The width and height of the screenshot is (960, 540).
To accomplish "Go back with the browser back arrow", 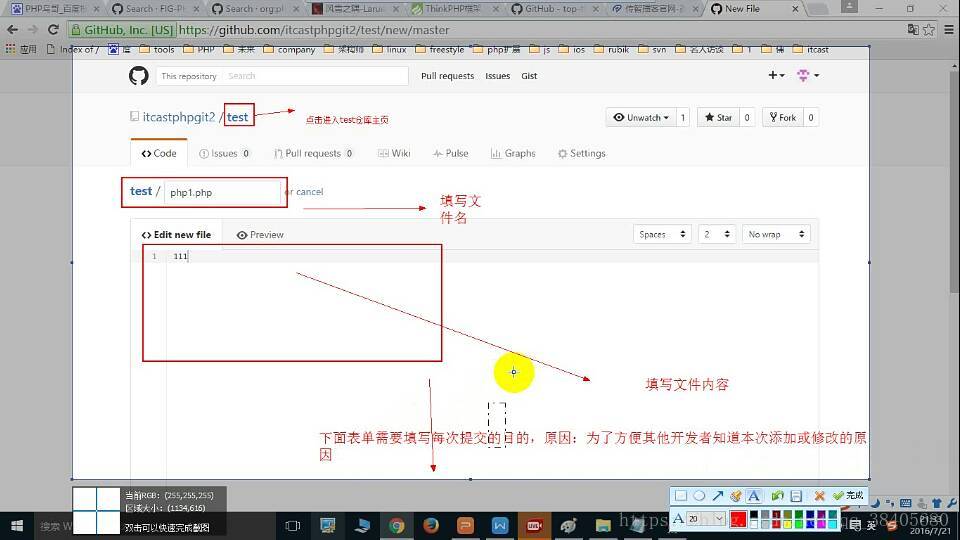I will (12, 29).
